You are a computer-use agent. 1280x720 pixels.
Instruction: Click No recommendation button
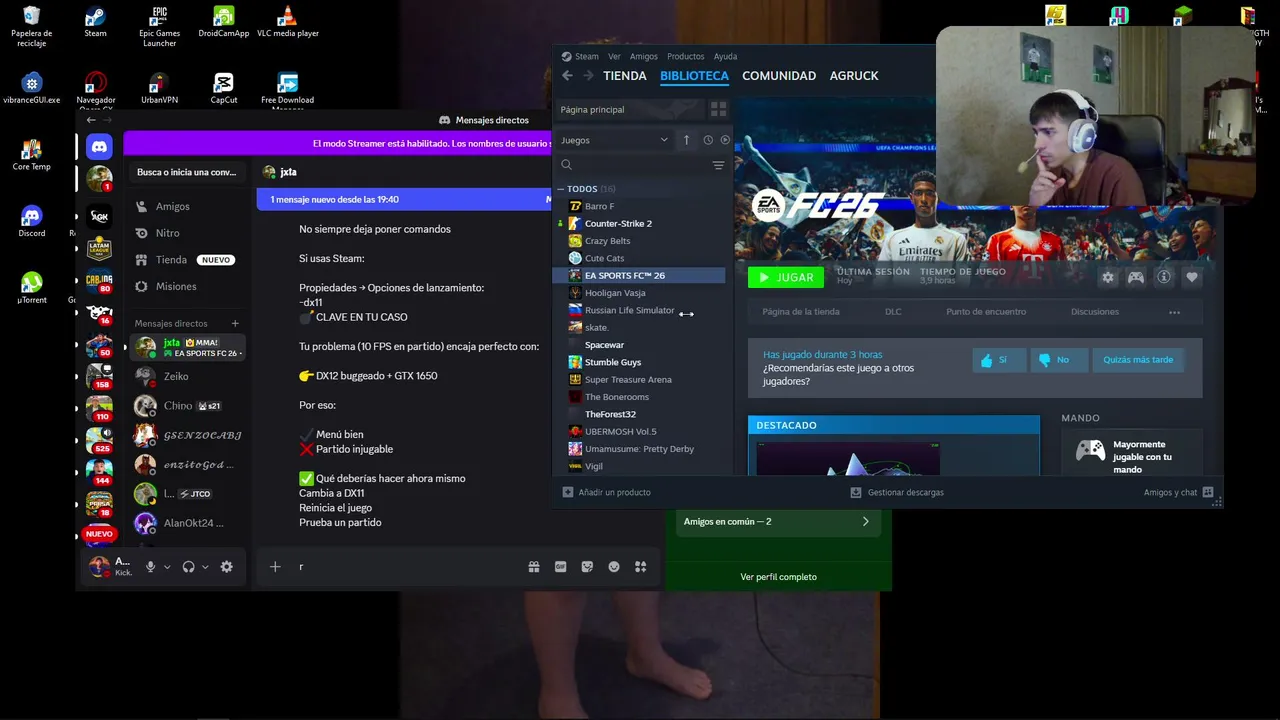point(1059,360)
